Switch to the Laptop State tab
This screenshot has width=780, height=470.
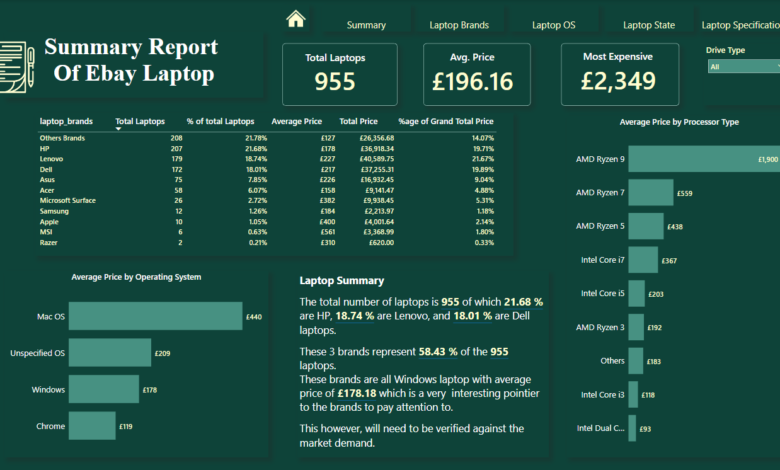(x=649, y=25)
